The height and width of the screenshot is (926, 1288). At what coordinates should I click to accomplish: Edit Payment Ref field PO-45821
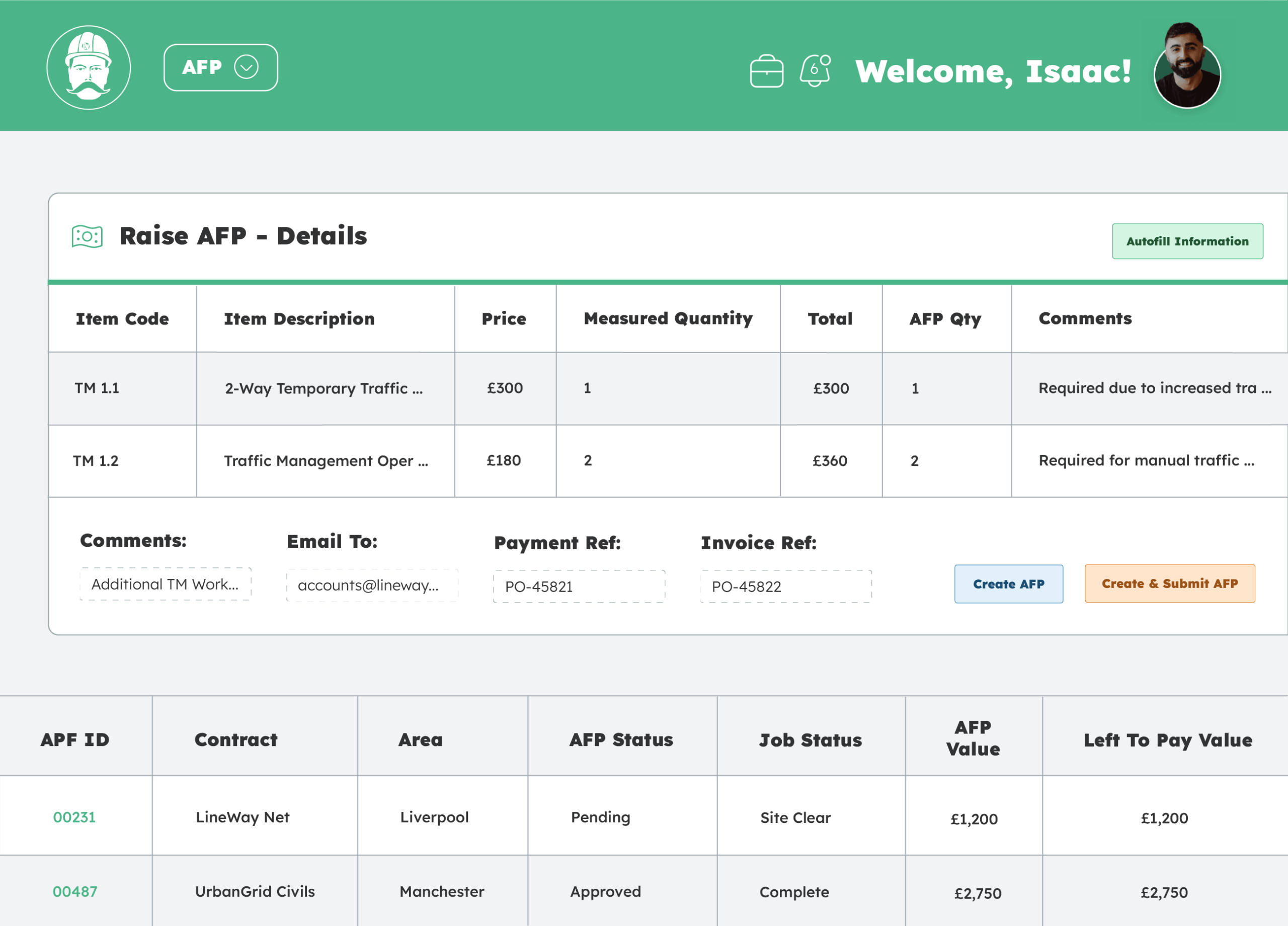click(579, 586)
